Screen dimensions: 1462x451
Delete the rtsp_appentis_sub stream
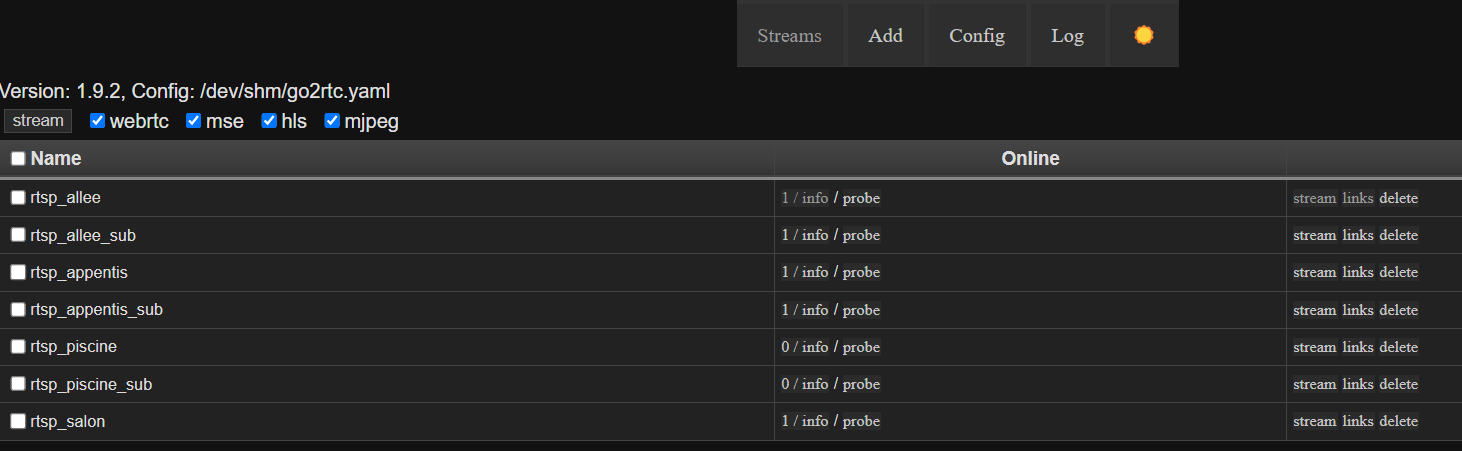click(1398, 310)
